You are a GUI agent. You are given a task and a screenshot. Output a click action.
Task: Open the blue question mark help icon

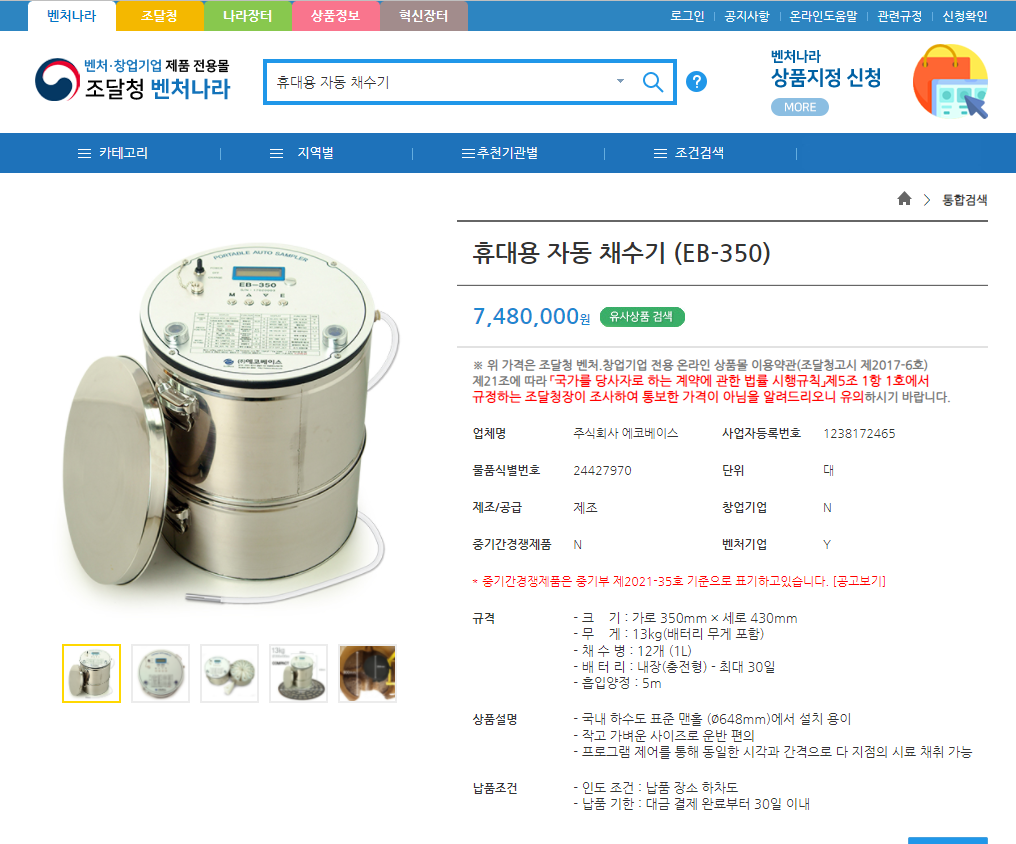point(697,82)
